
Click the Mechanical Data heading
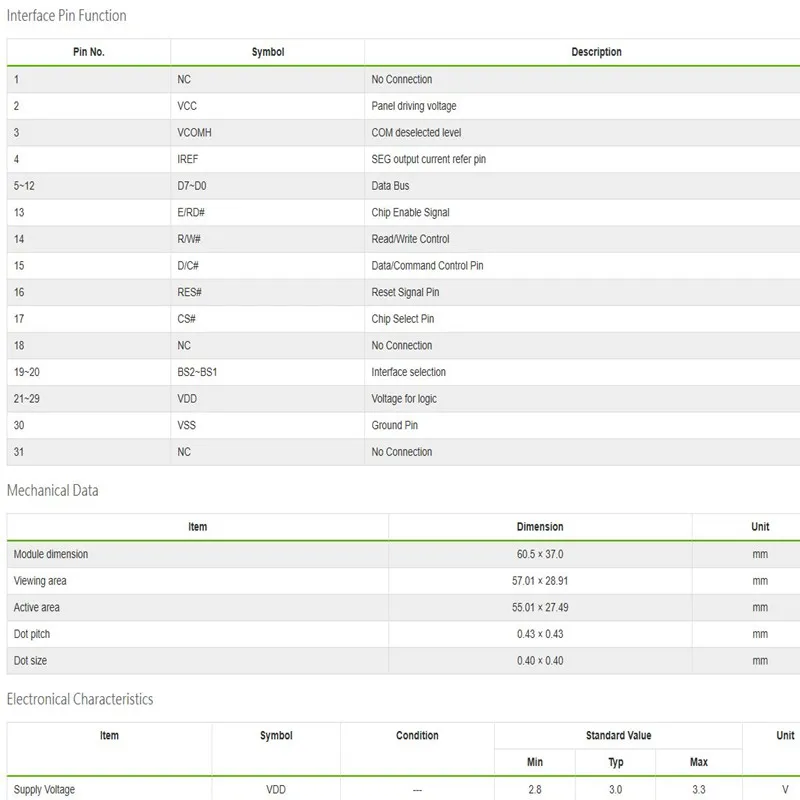click(53, 491)
